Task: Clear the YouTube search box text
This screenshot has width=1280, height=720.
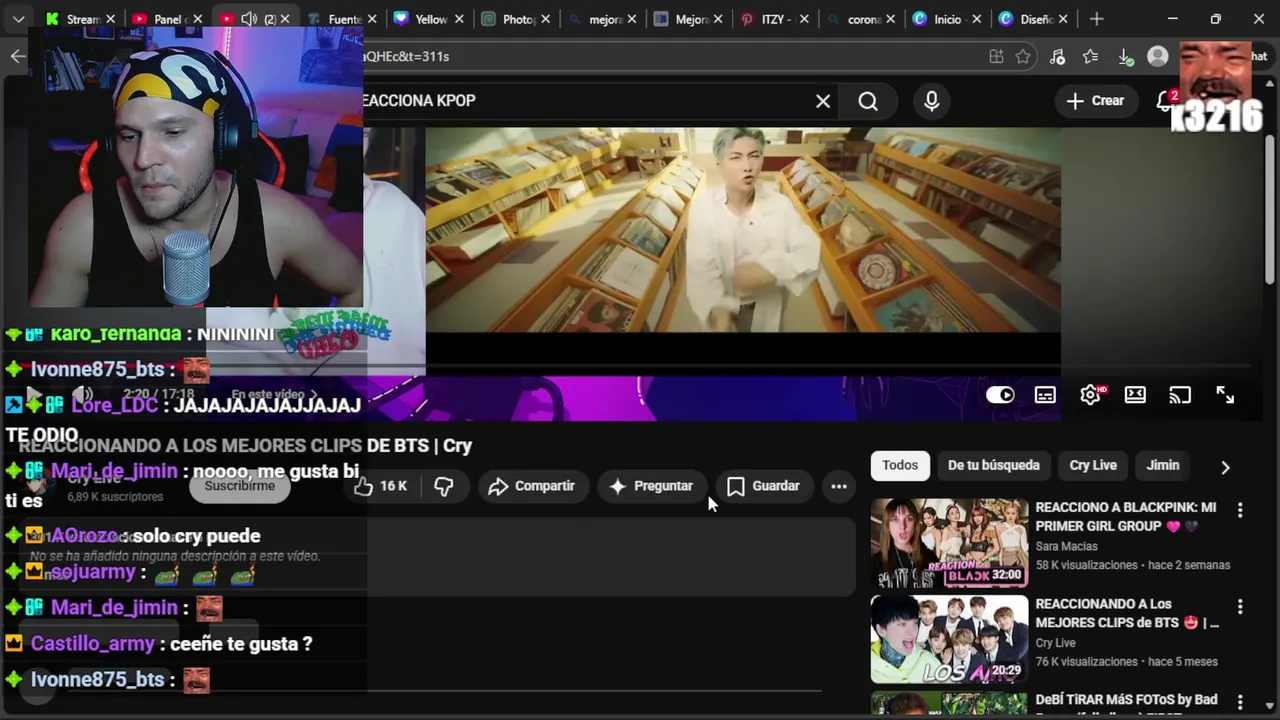Action: point(823,101)
